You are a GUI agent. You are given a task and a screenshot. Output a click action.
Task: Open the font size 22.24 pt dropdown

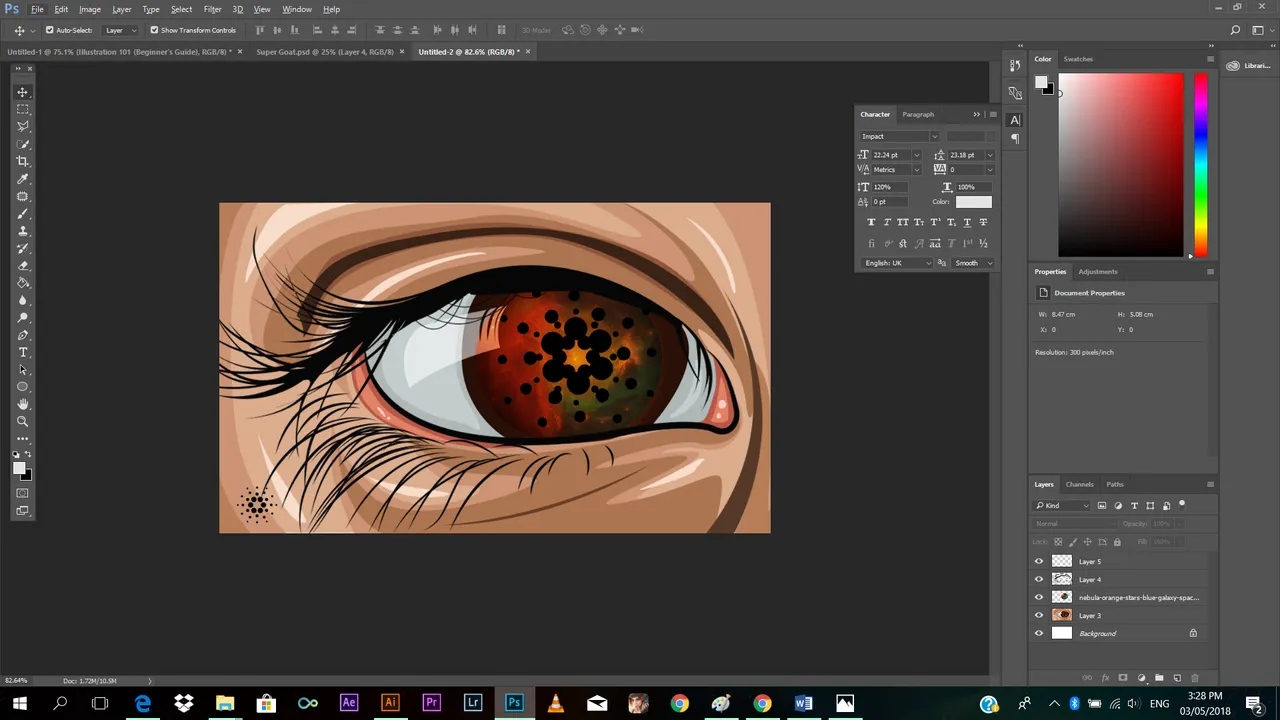click(x=916, y=155)
